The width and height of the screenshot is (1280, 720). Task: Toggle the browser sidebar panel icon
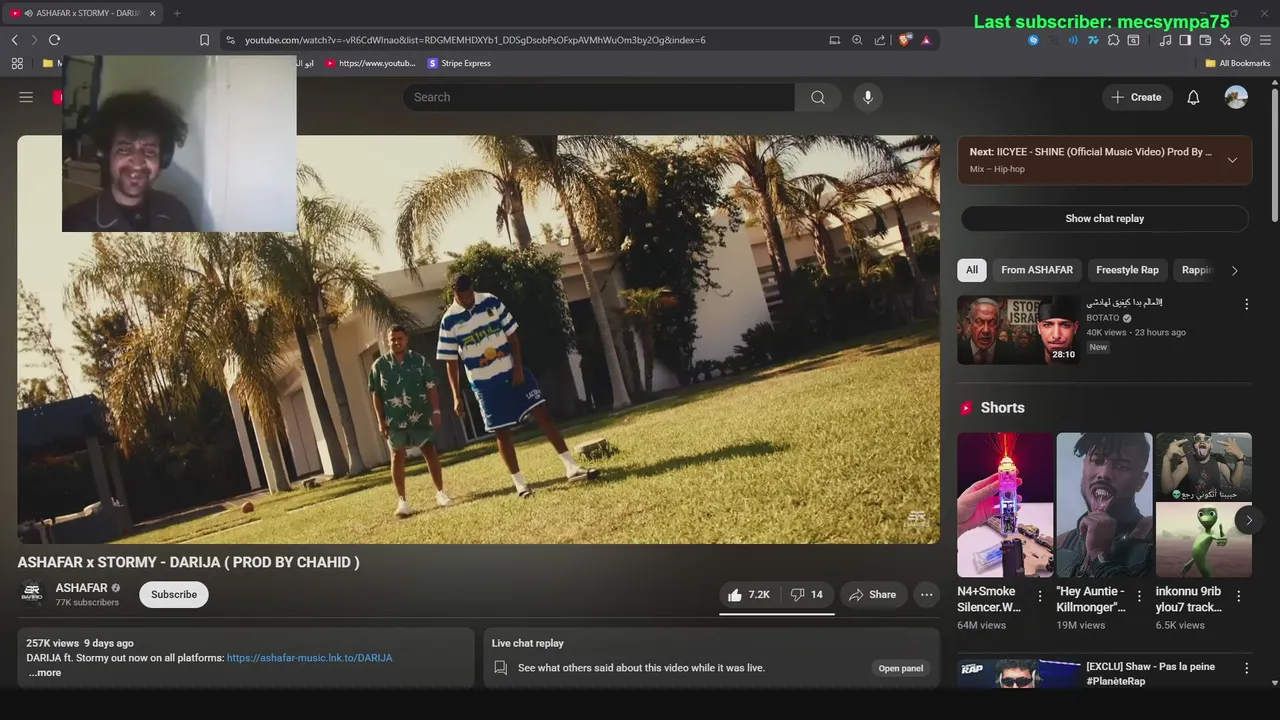tap(1185, 40)
